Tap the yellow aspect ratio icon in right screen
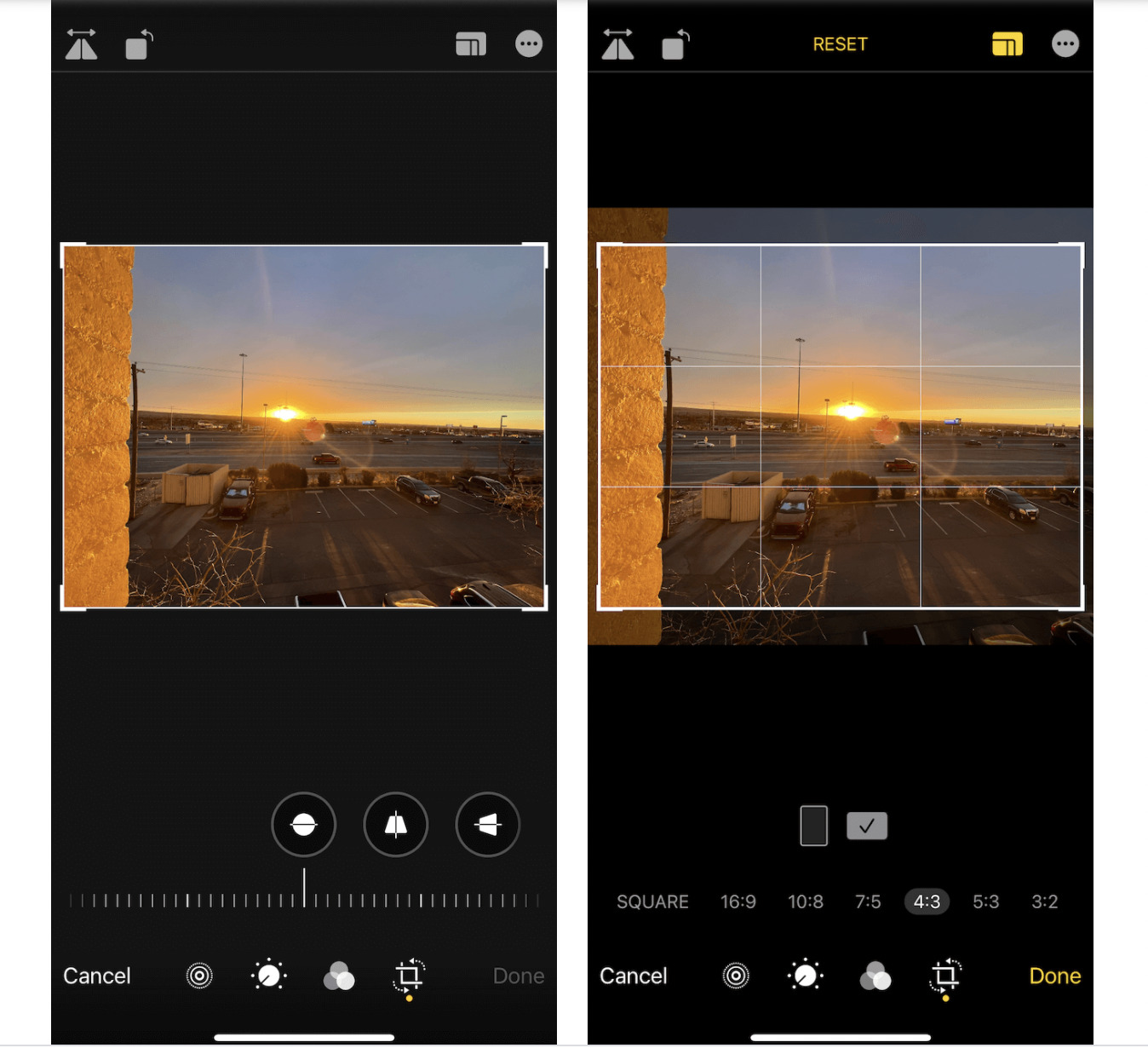1148x1048 pixels. click(x=1007, y=44)
